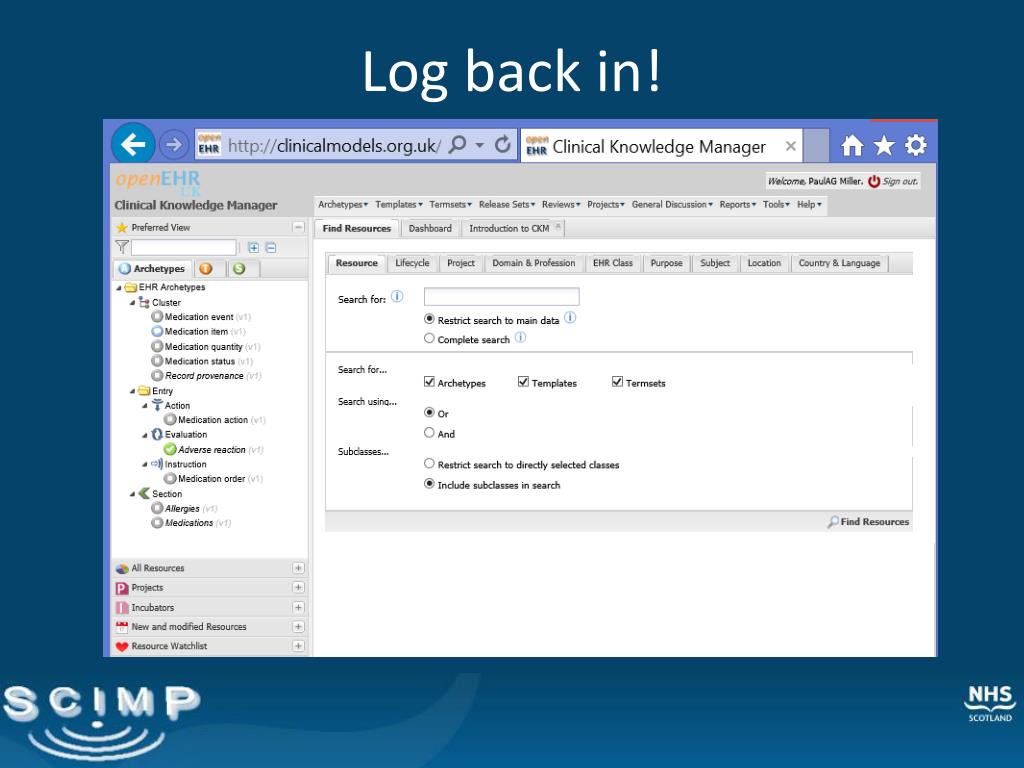Click the Incubators pink icon
Image resolution: width=1024 pixels, height=768 pixels.
[x=121, y=607]
